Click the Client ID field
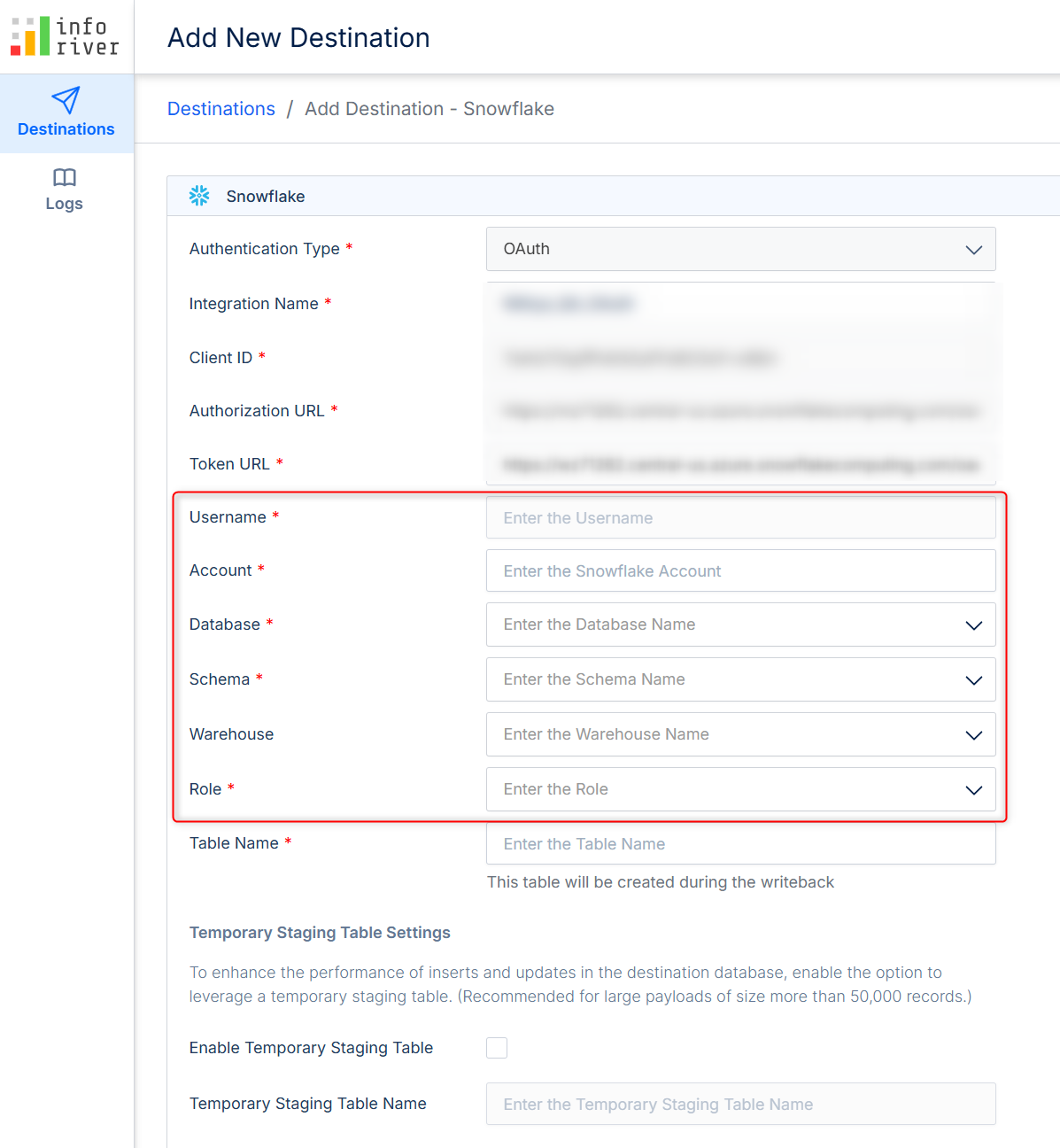Screen dimensions: 1060x1148 click(x=740, y=358)
